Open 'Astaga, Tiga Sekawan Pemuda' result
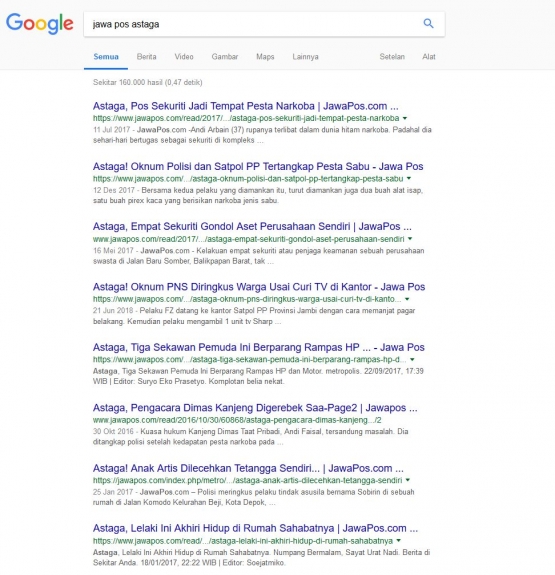 (x=259, y=347)
